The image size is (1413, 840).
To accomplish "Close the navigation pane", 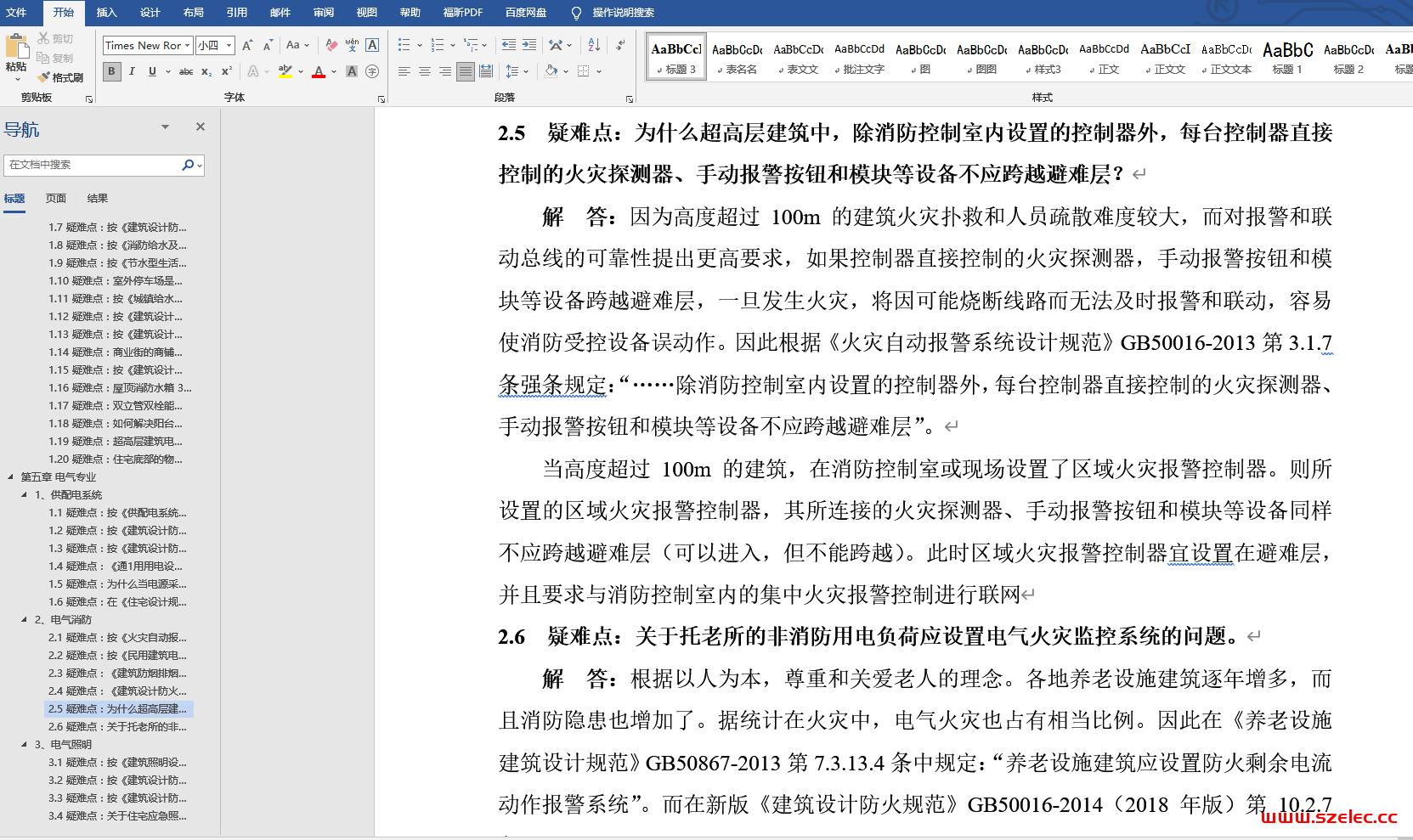I will tap(201, 127).
